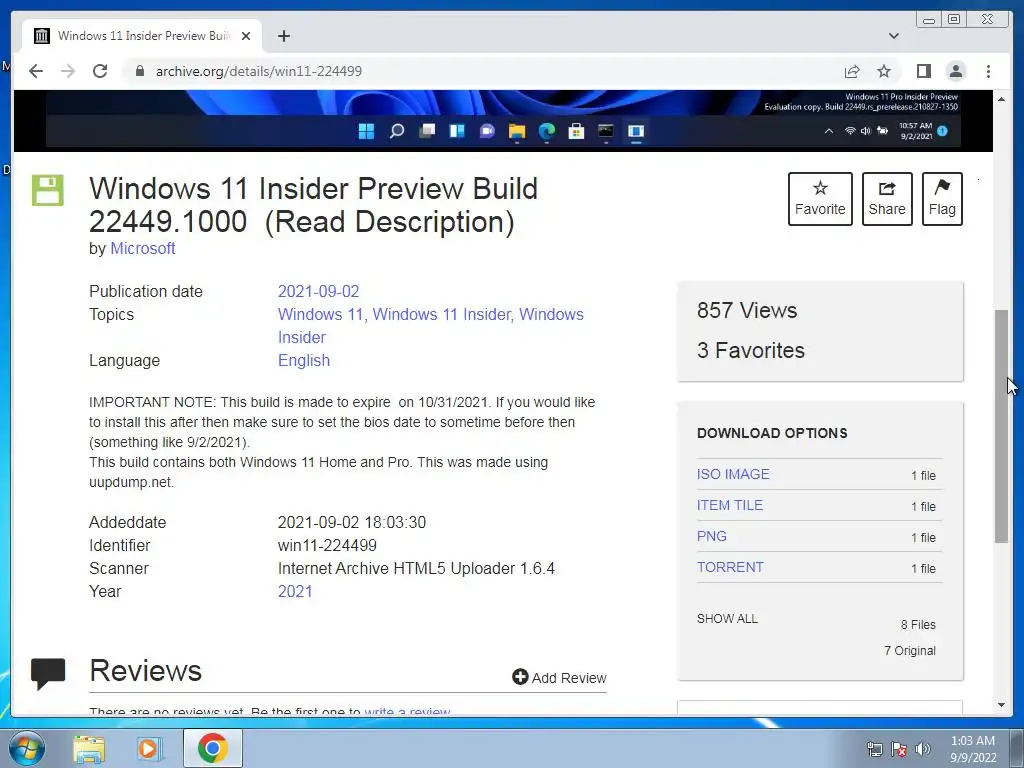This screenshot has height=768, width=1024.
Task: Click the page scrollbar down arrow
Action: point(1001,705)
